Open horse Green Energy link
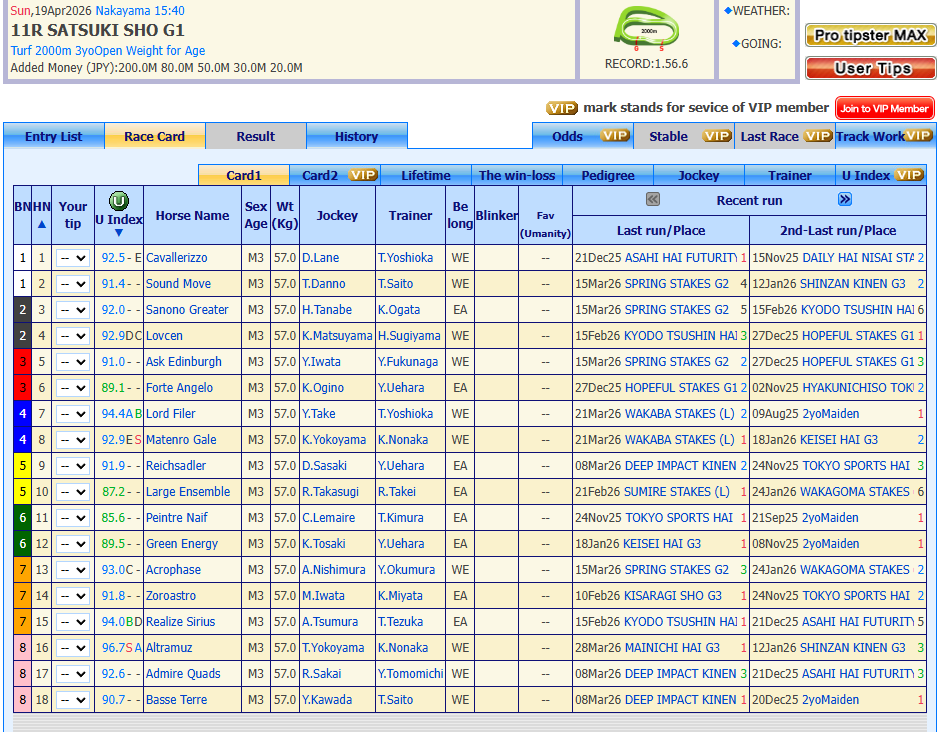 (182, 544)
